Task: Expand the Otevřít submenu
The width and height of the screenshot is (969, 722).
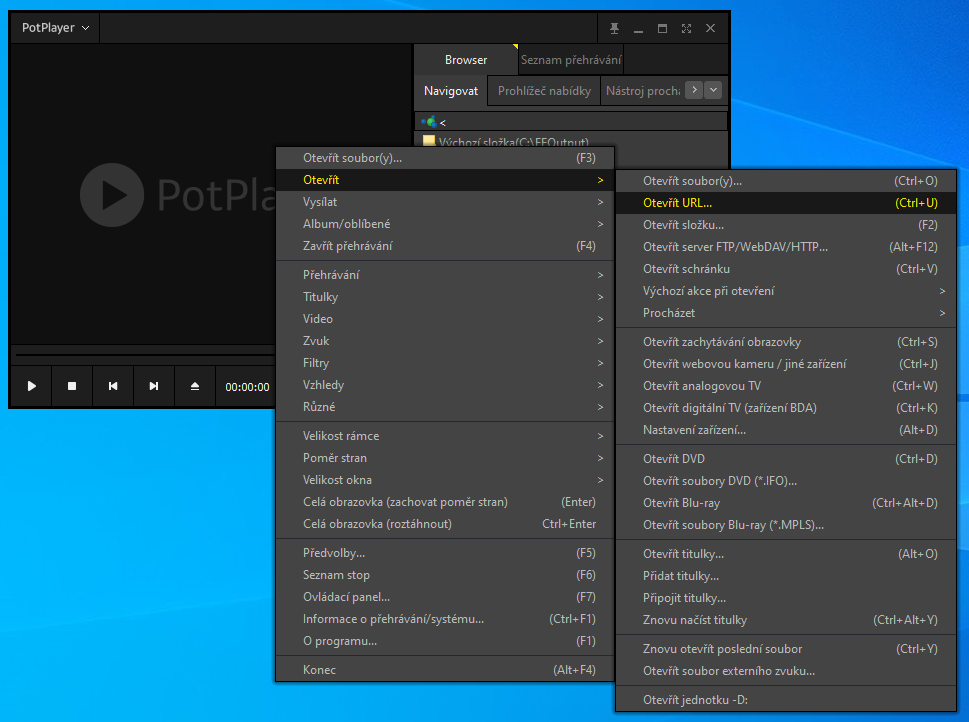Action: pyautogui.click(x=445, y=180)
